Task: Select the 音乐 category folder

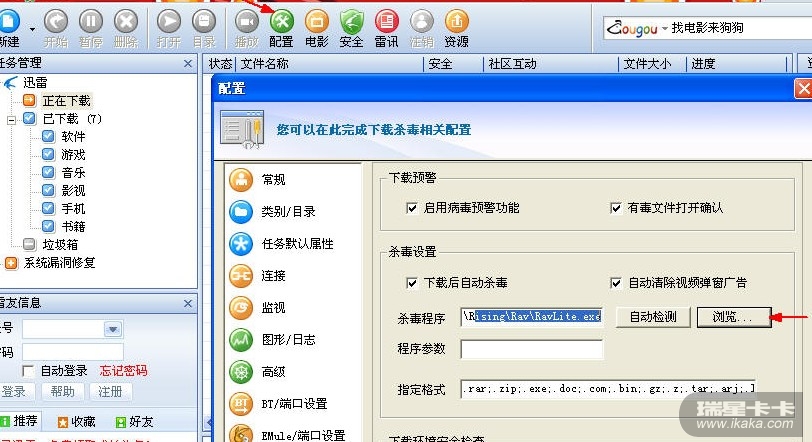Action: [x=73, y=172]
